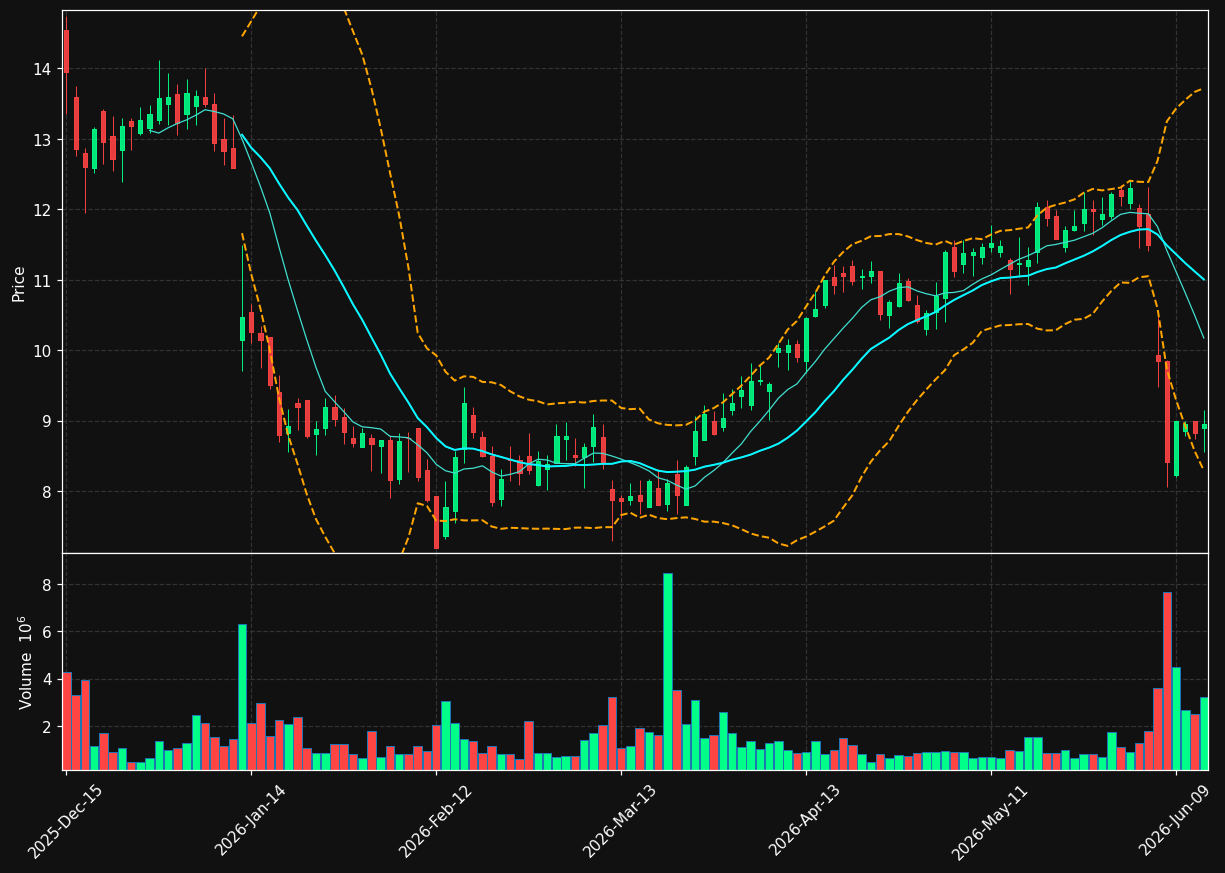Screen dimensions: 1225x873
Task: Click the 2026-May-11 date label
Action: tap(990, 821)
